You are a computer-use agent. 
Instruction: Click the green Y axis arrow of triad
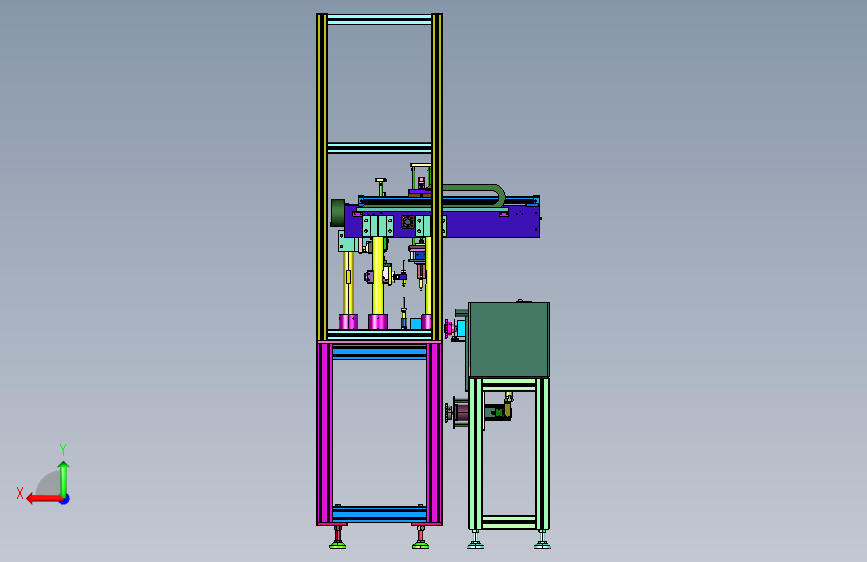(x=64, y=479)
